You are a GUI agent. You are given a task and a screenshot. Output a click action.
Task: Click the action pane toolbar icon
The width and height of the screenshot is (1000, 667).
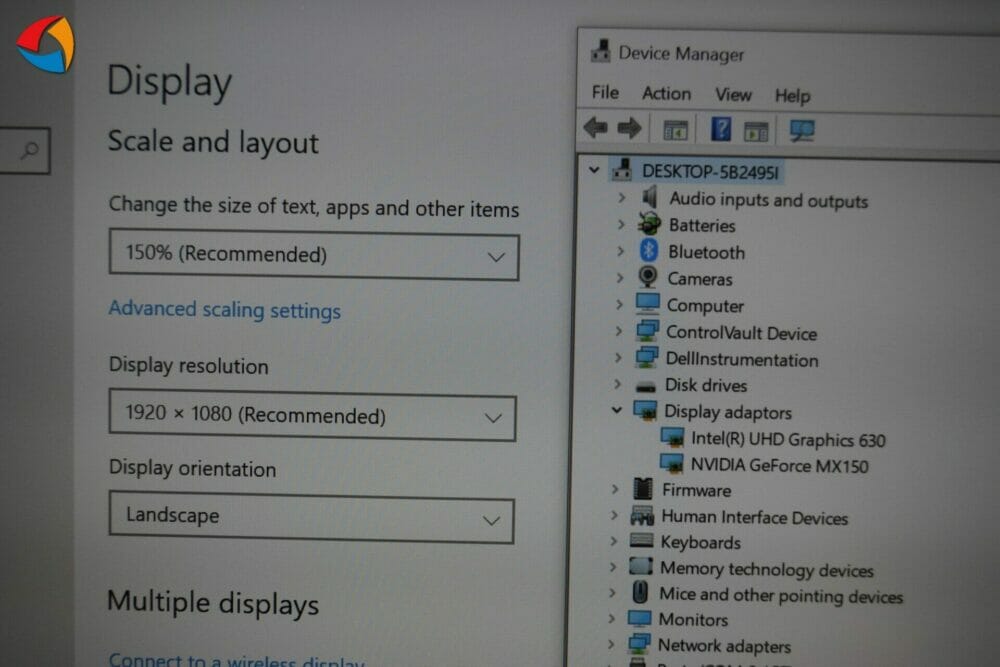756,131
